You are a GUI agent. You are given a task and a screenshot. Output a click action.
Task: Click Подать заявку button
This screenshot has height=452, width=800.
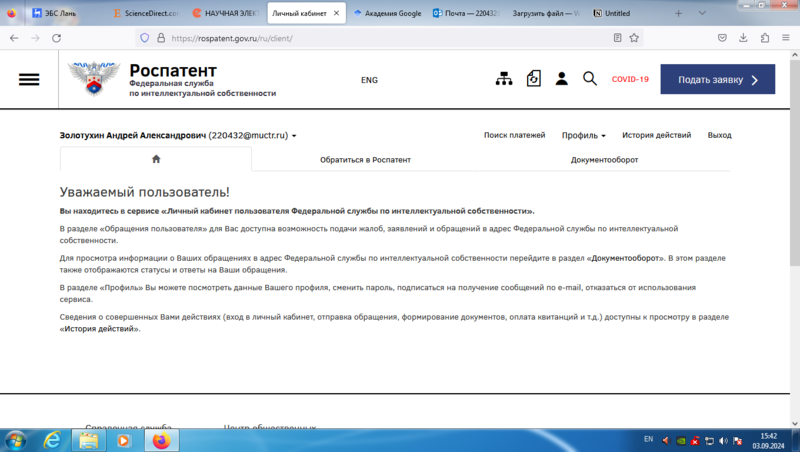pos(717,79)
